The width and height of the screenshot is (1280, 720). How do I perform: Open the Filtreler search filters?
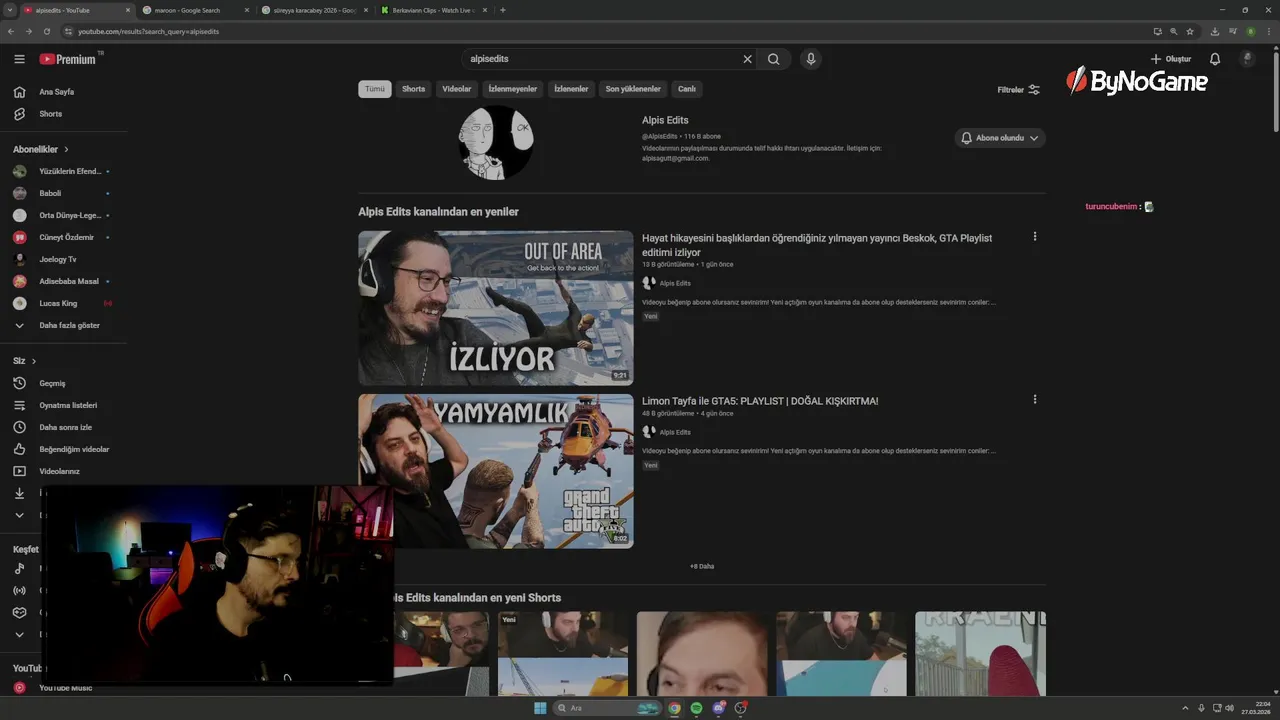pyautogui.click(x=1019, y=89)
